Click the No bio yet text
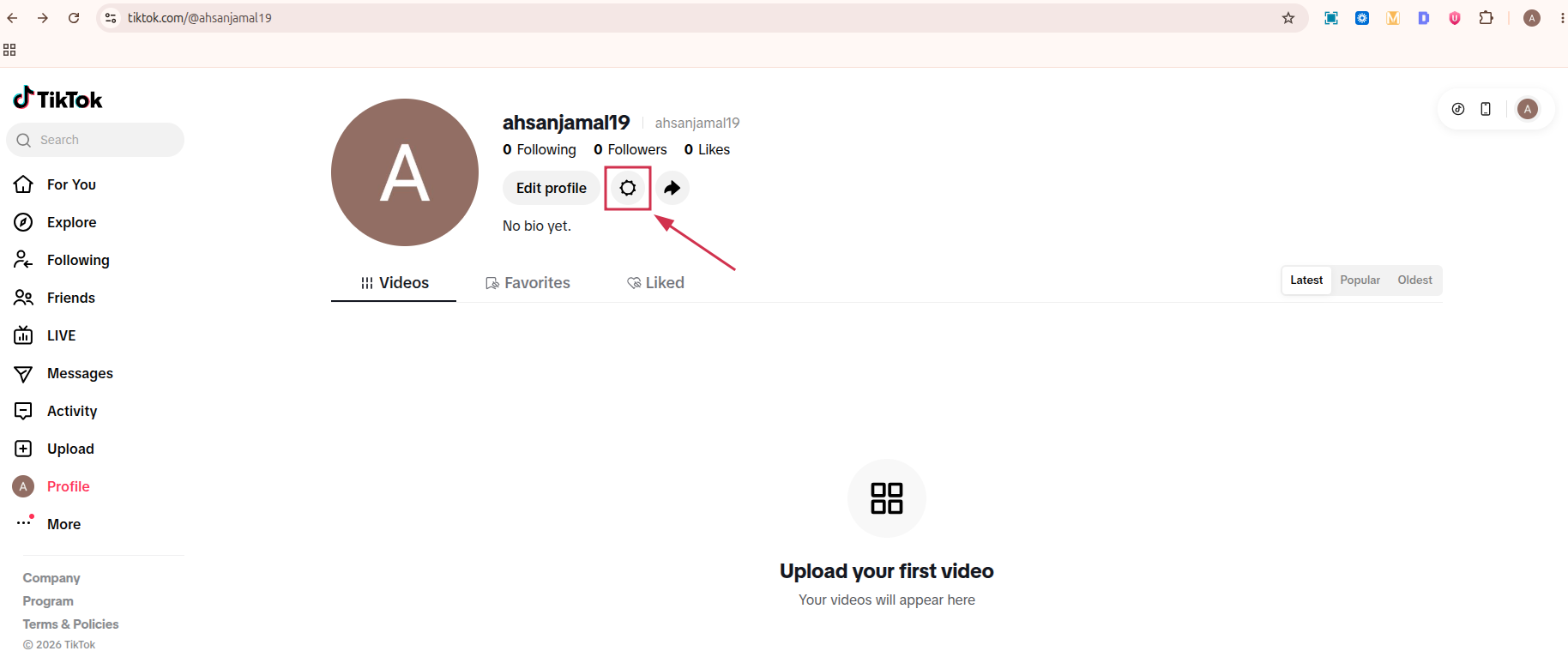 coord(537,226)
